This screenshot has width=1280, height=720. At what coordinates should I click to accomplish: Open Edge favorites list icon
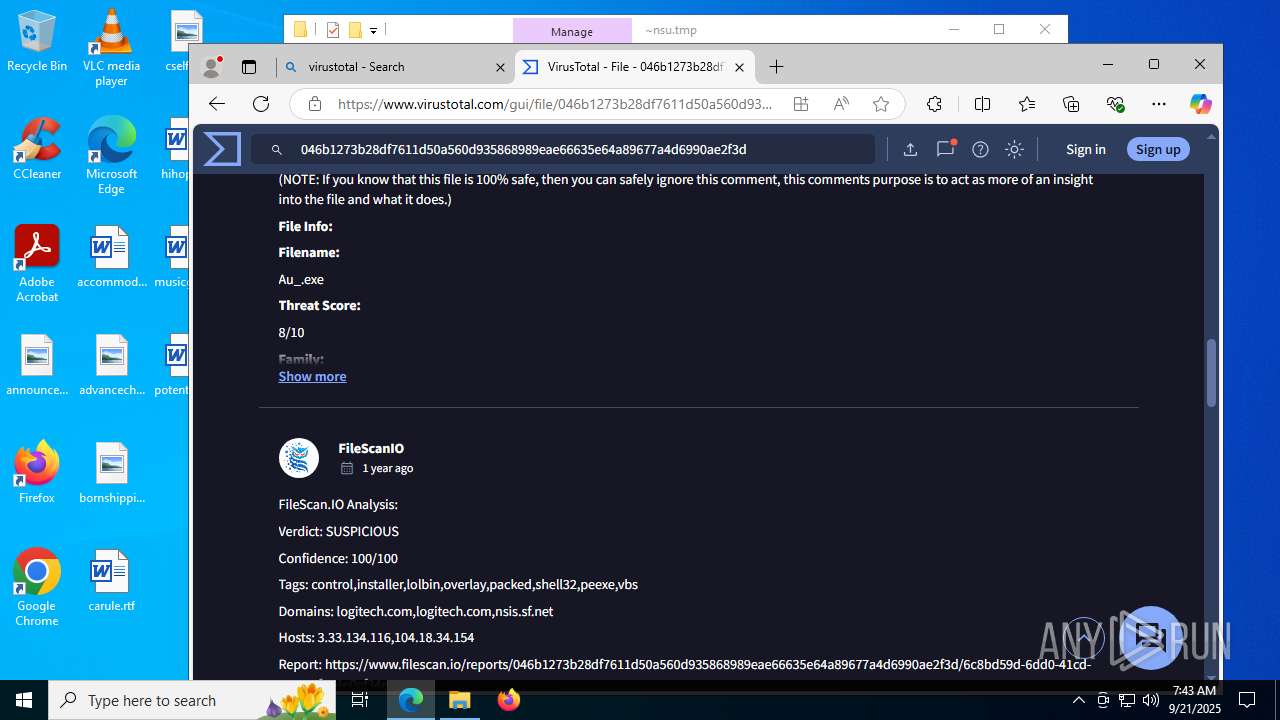[1027, 104]
